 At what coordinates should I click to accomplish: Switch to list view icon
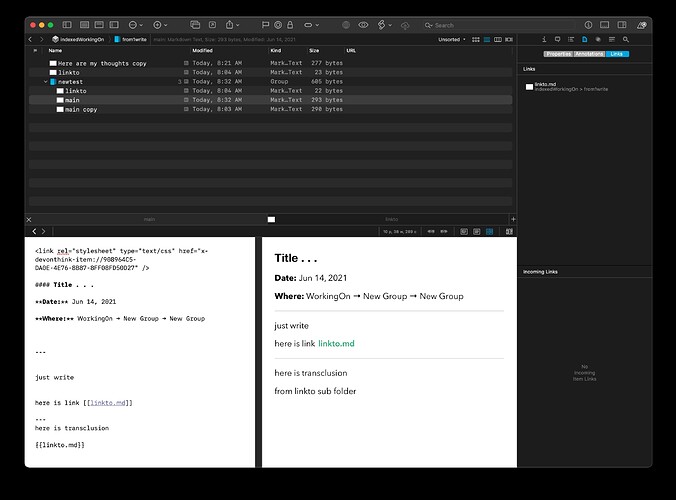point(487,39)
